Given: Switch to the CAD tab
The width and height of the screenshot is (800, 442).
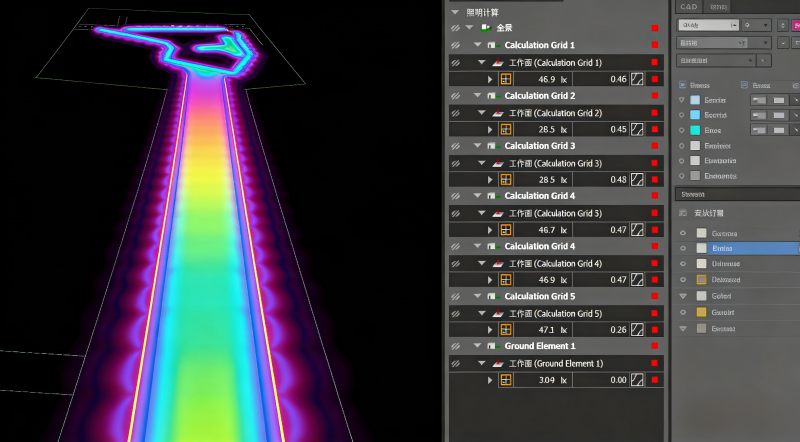Looking at the screenshot, I should (x=688, y=6).
